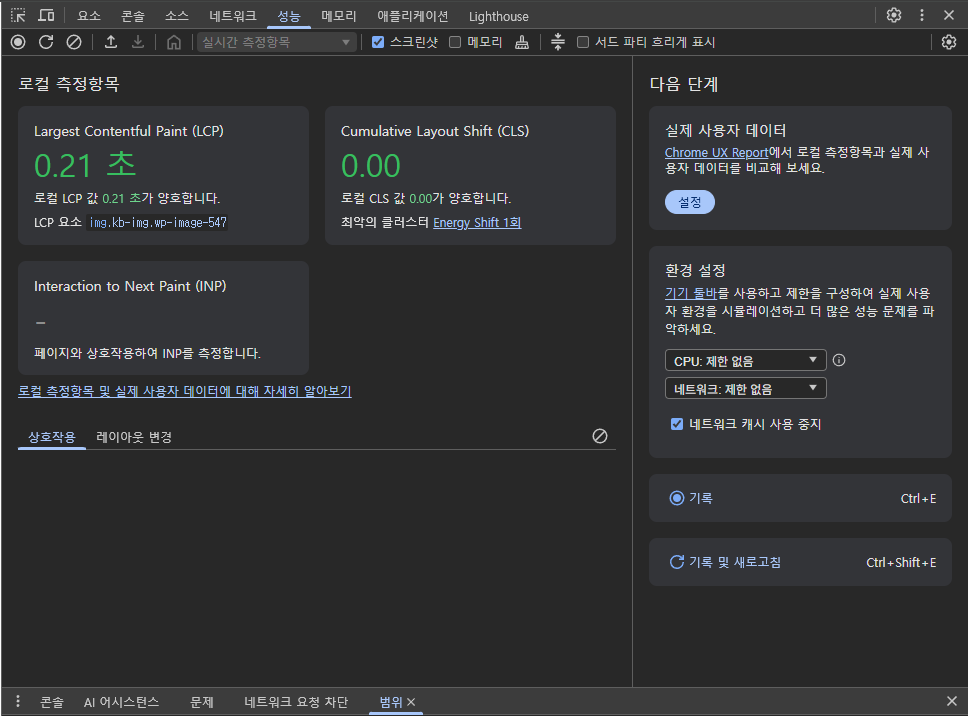This screenshot has width=968, height=716.
Task: Enable the 메모리 capture checkbox
Action: point(455,42)
